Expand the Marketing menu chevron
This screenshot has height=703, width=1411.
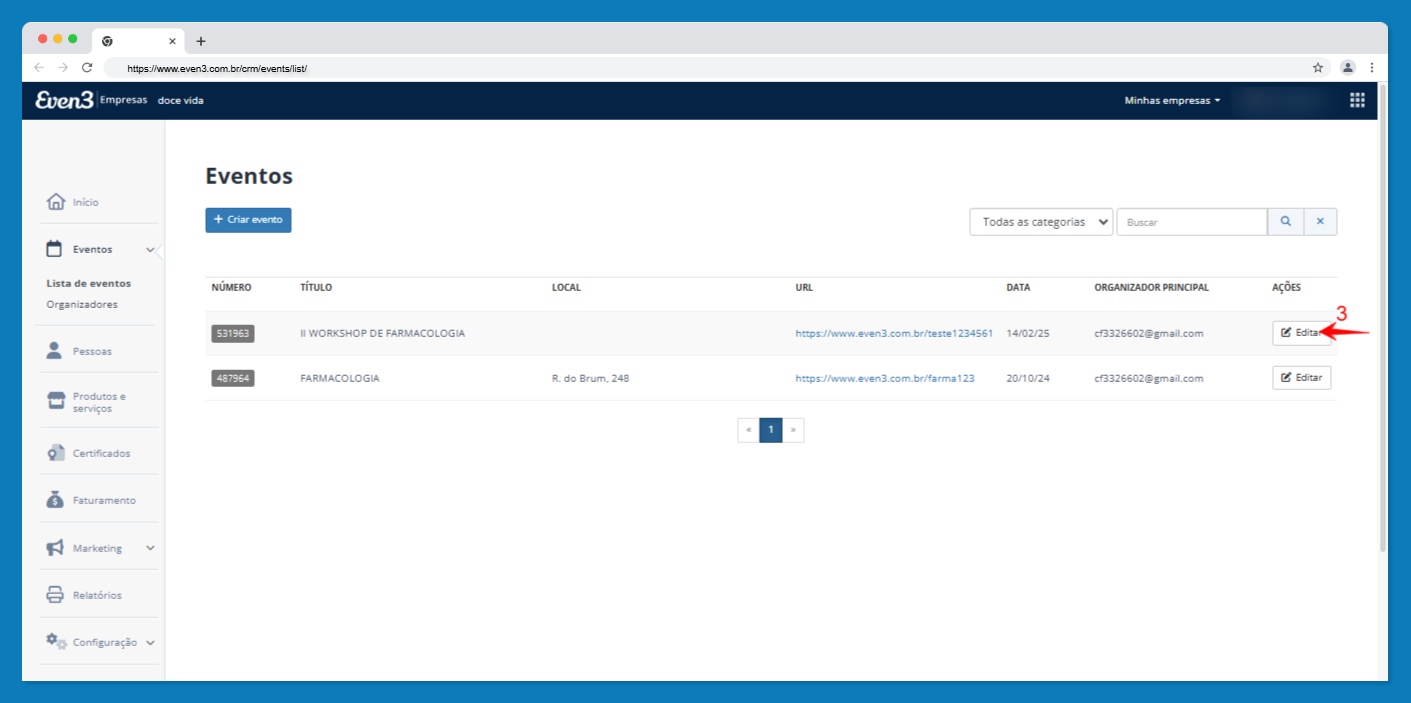point(150,548)
